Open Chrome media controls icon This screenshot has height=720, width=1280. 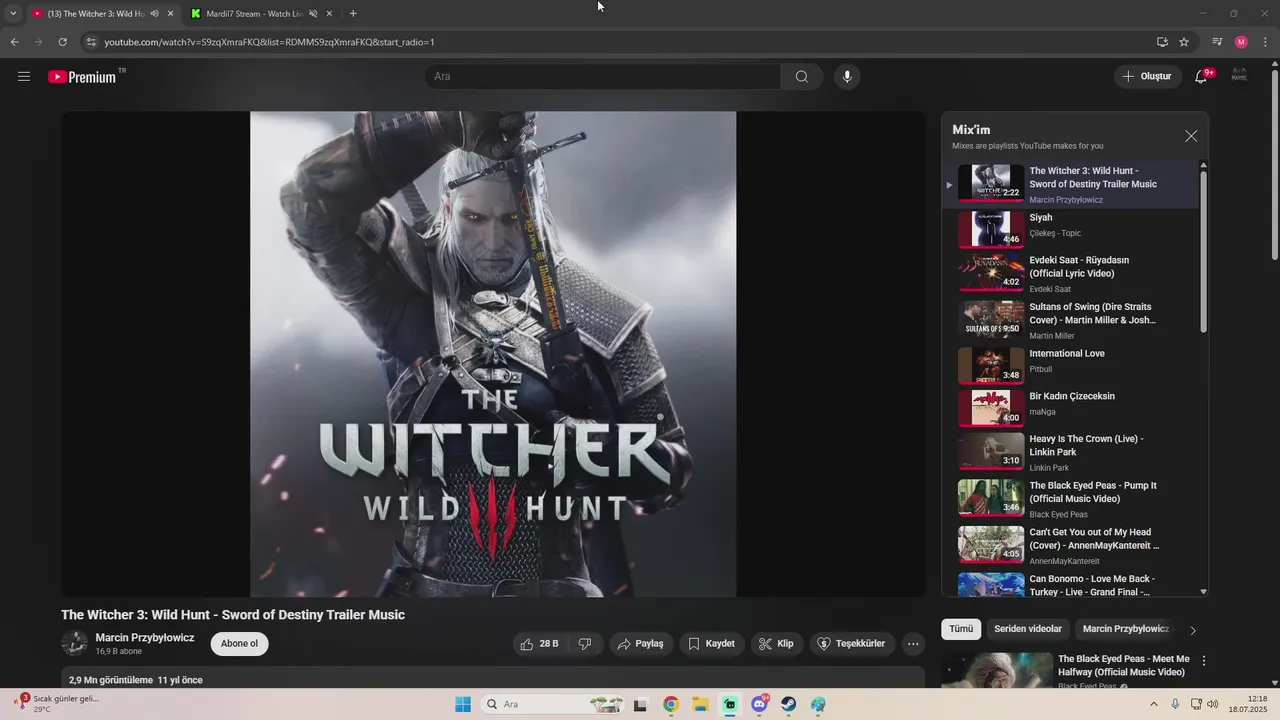click(x=1217, y=42)
